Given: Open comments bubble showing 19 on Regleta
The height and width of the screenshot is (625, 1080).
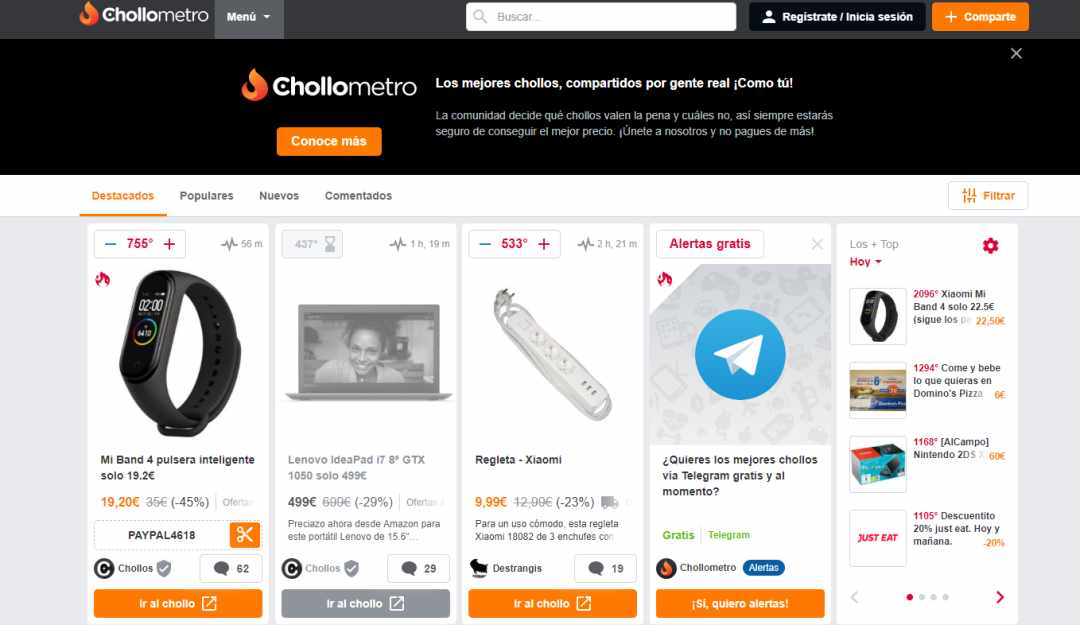Looking at the screenshot, I should [605, 568].
